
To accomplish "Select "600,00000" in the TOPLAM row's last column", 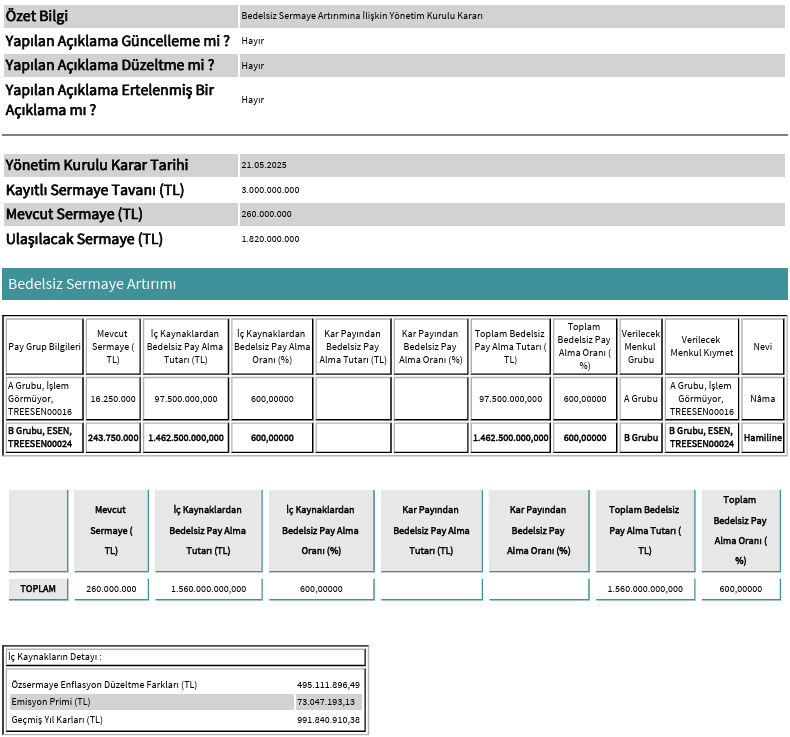I will (741, 589).
